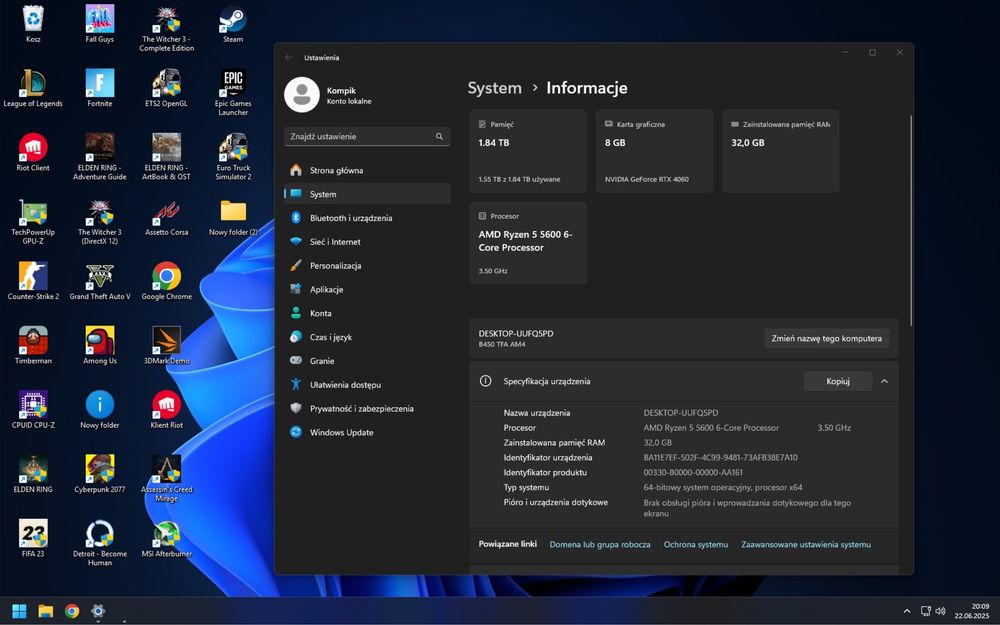
Task: Select the Steam desktop shortcut
Action: pos(233,24)
